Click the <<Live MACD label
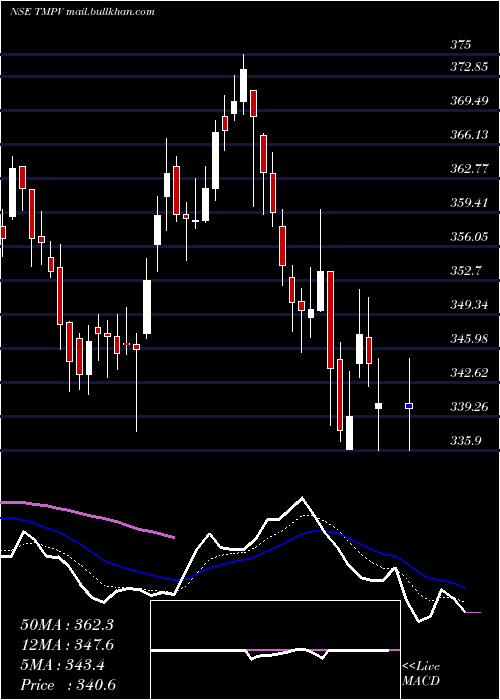This screenshot has height=700, width=500. [421, 673]
